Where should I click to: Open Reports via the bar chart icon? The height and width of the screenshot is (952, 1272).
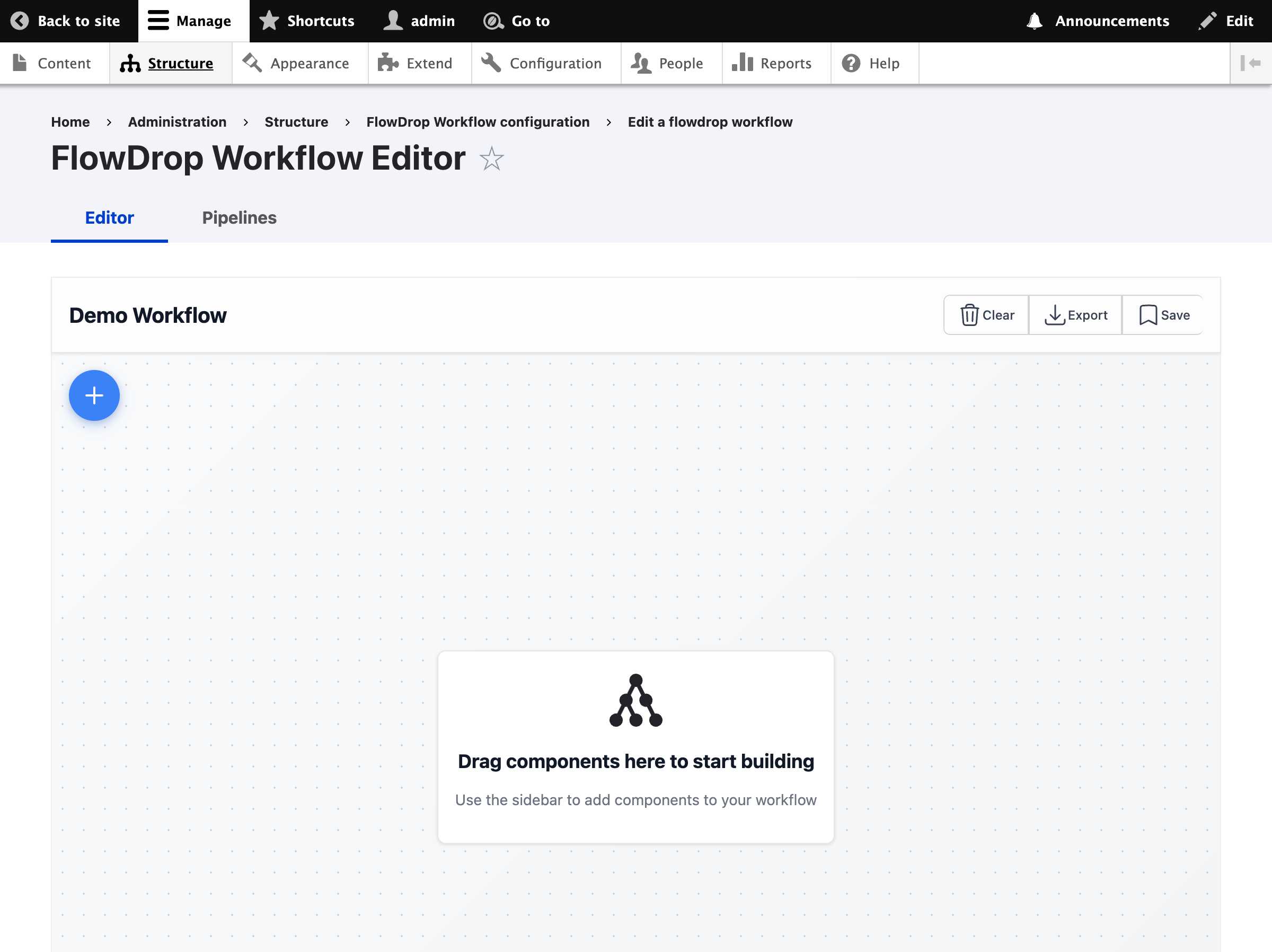pyautogui.click(x=743, y=62)
